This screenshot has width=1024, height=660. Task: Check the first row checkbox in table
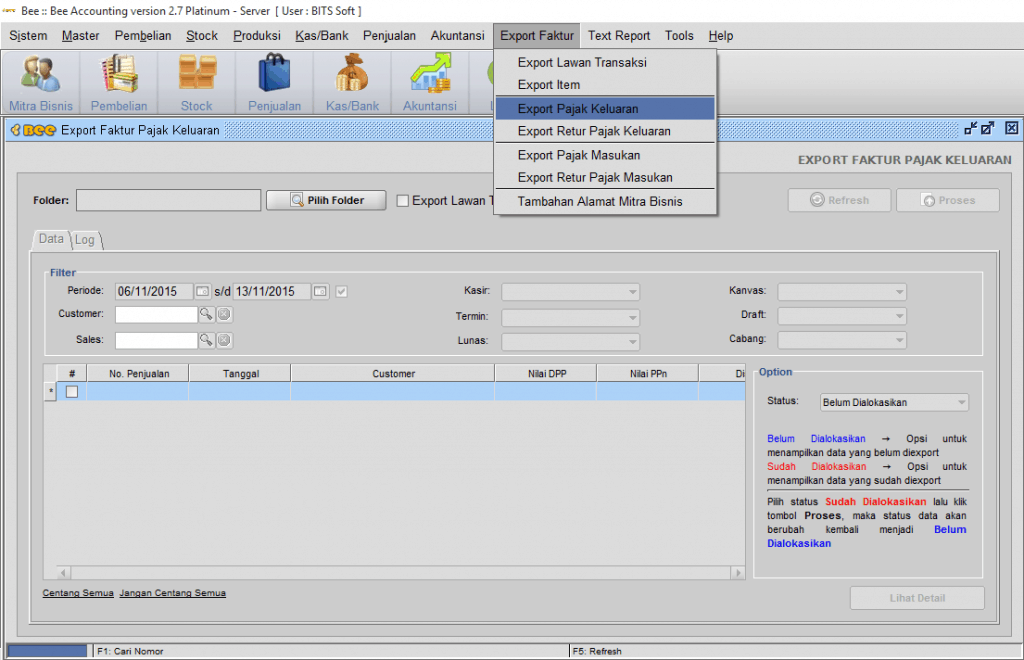click(x=72, y=392)
